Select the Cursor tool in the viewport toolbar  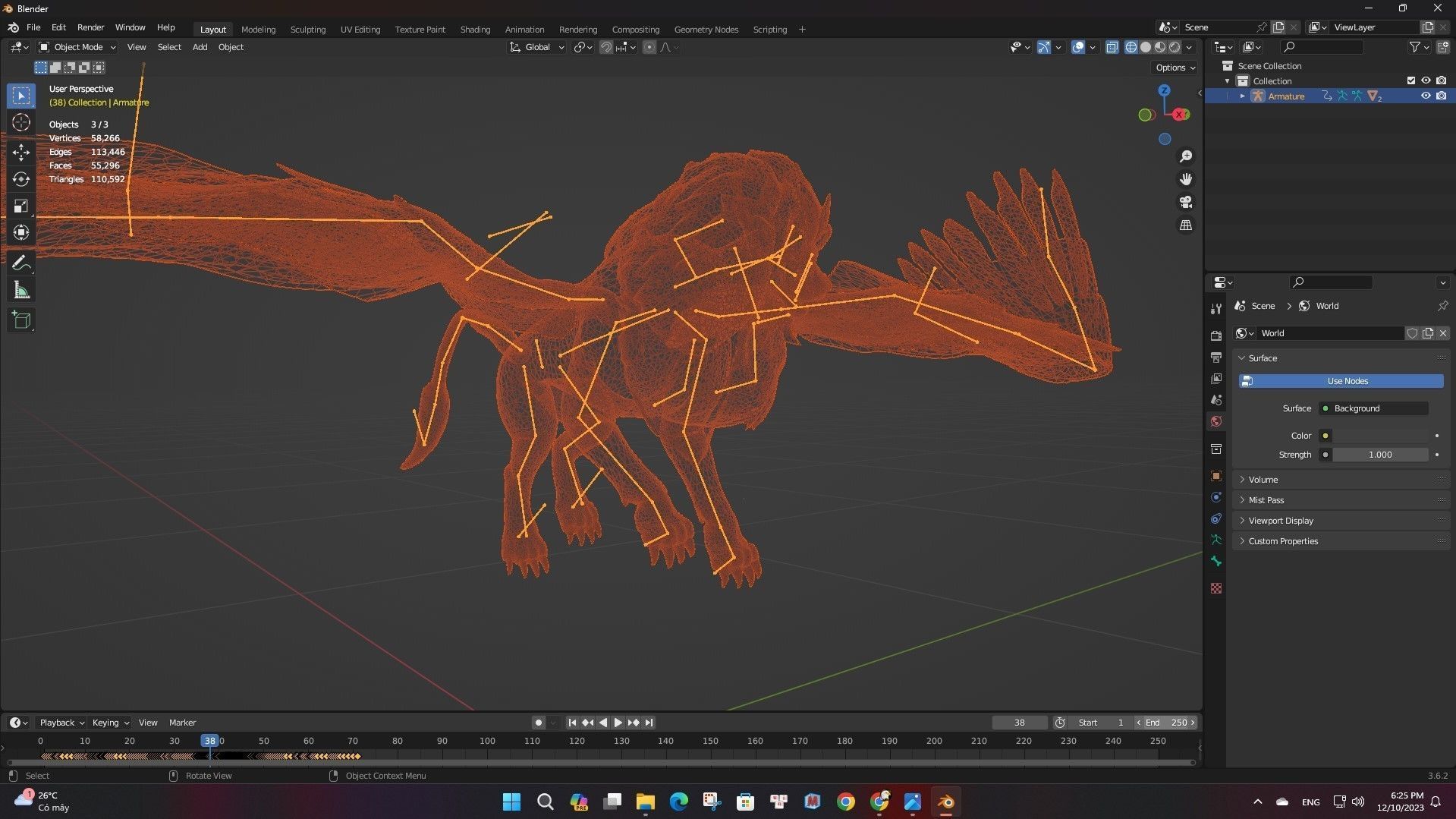[x=21, y=123]
